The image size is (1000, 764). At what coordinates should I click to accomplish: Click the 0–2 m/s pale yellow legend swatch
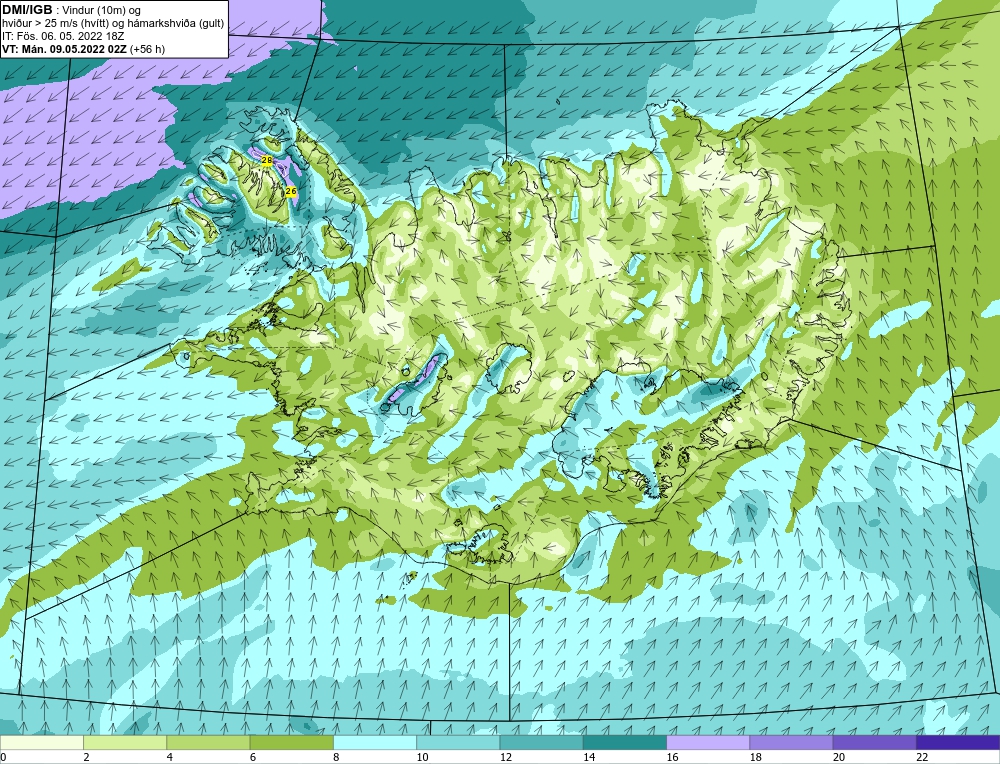point(42,742)
